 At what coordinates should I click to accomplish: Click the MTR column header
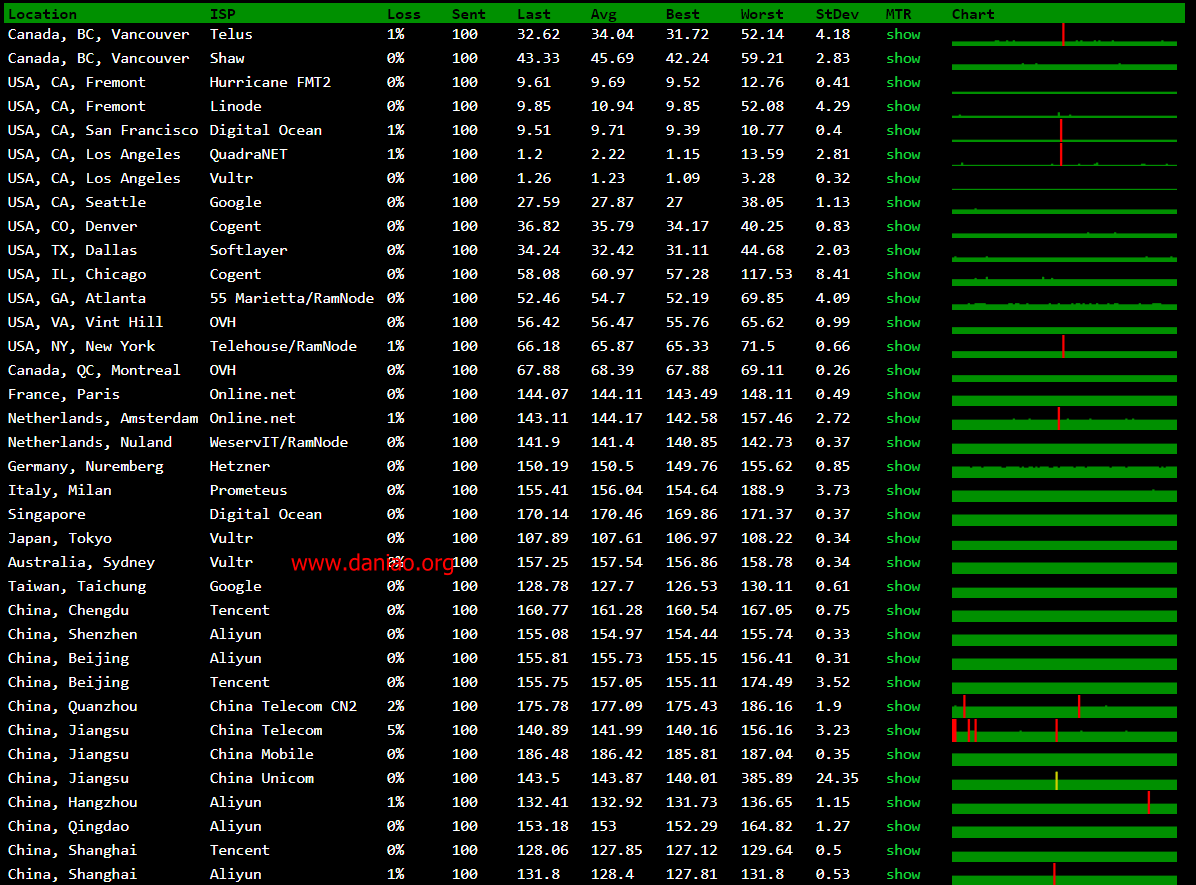899,14
